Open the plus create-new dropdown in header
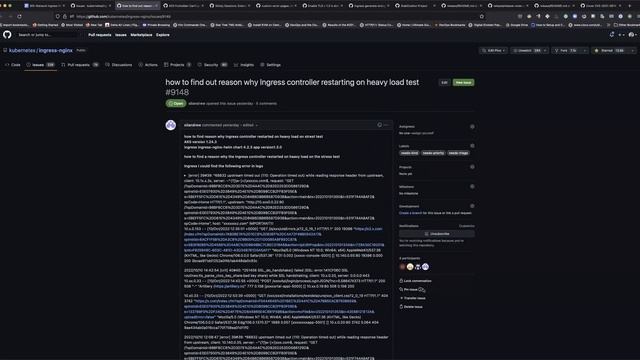The image size is (640, 360). click(621, 35)
